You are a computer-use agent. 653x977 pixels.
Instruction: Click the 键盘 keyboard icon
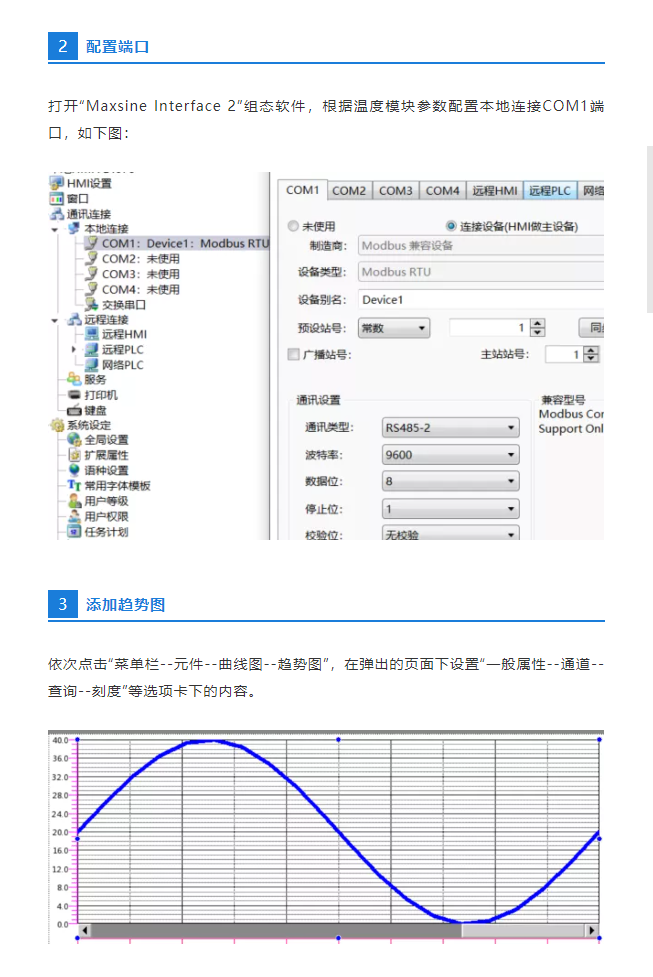(x=73, y=410)
